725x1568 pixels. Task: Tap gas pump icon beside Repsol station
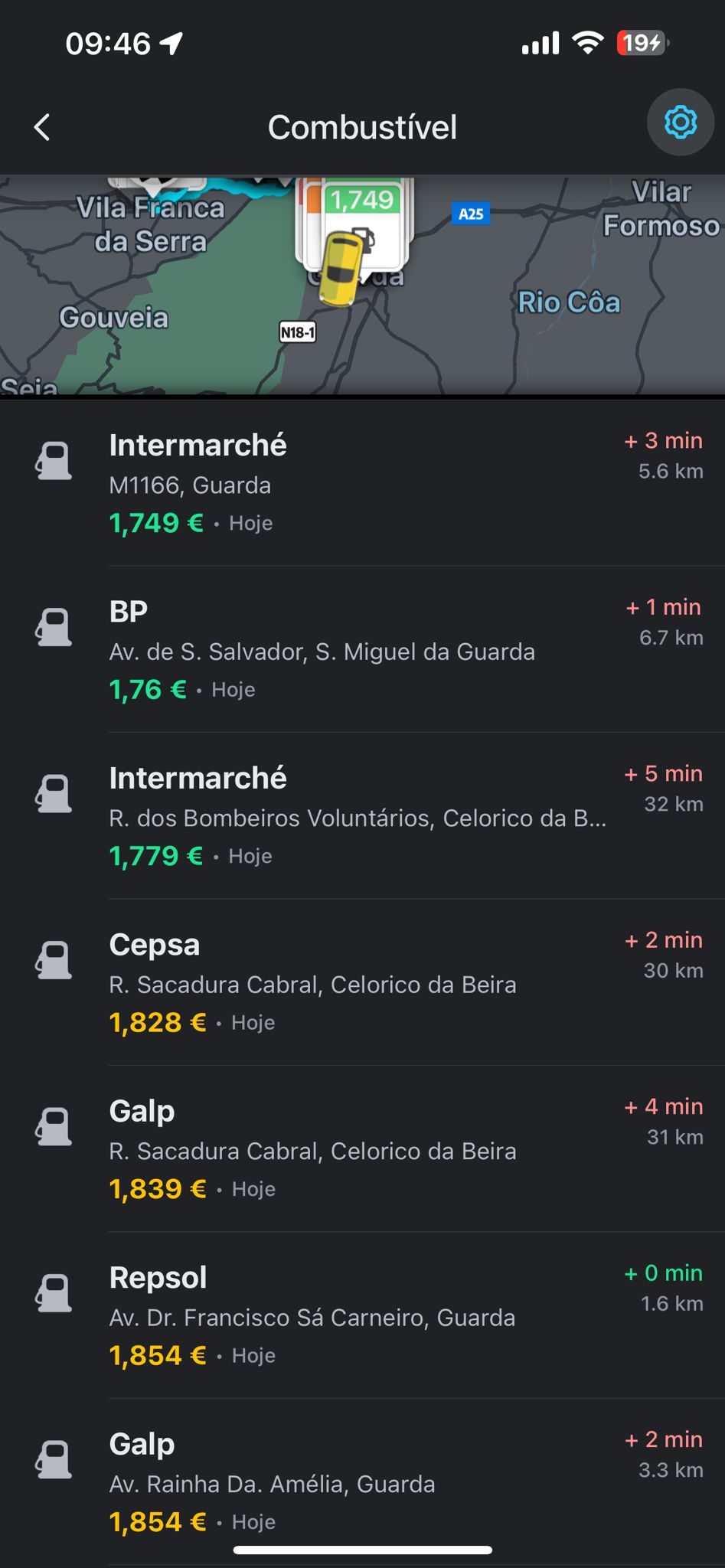point(54,1293)
